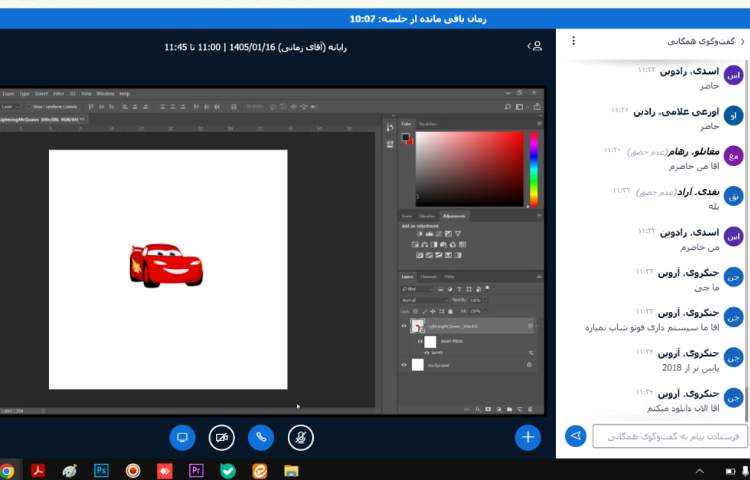The image size is (750, 480).
Task: Click the share screen button
Action: click(182, 437)
